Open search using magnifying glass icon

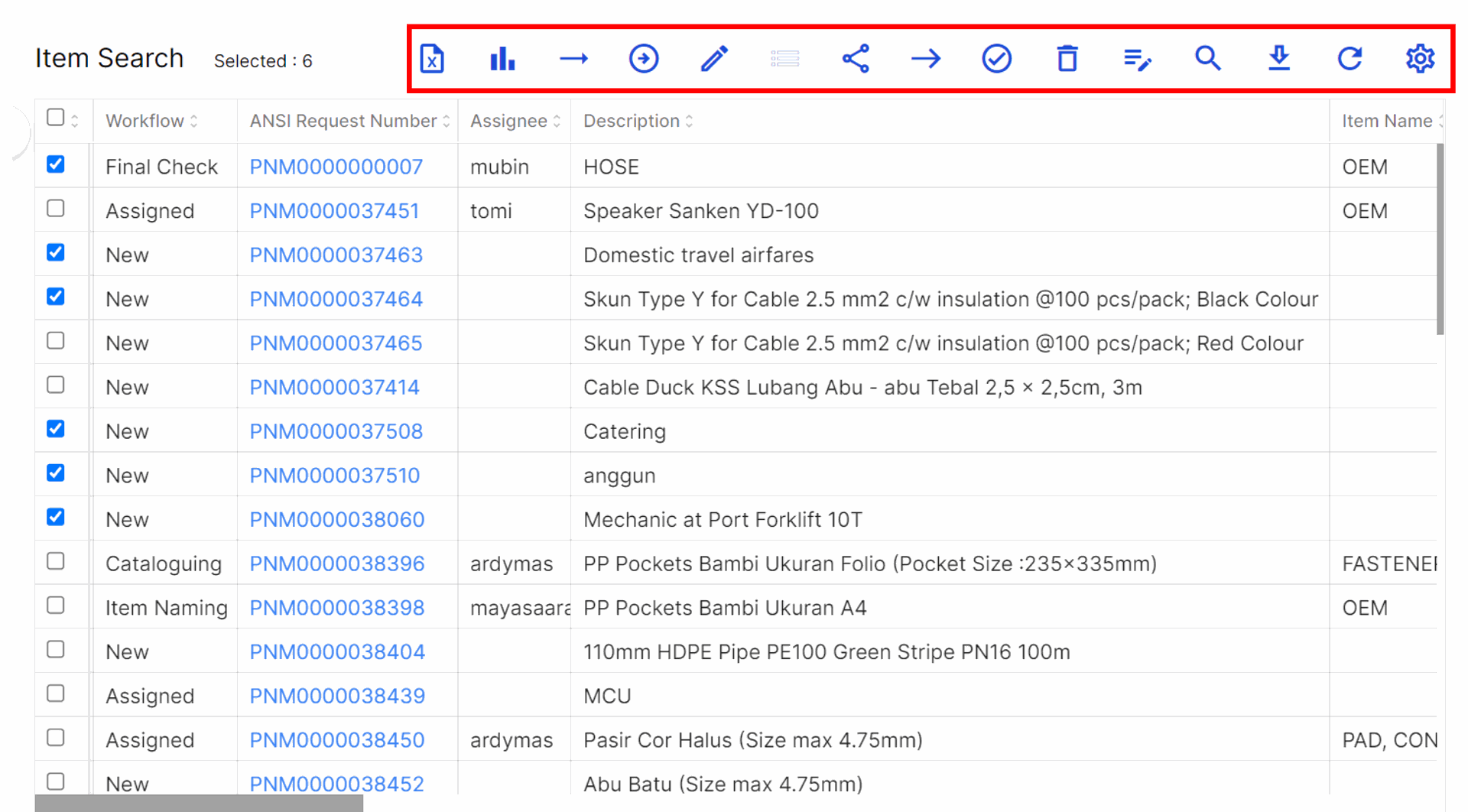(1207, 59)
